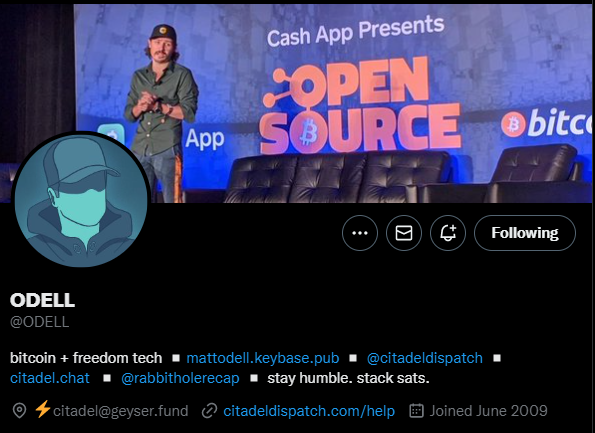Go to the @rabbitholerecap profile mention

pos(180,378)
